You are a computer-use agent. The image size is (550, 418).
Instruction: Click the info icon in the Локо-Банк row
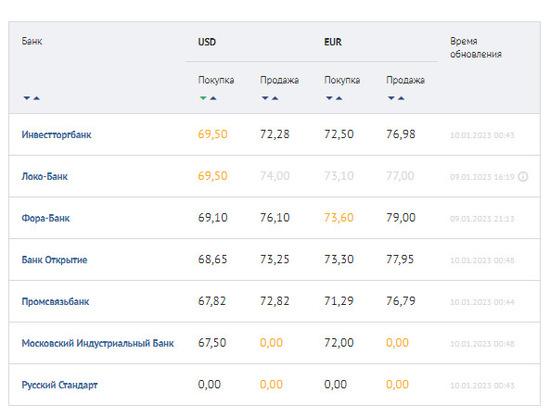click(523, 176)
